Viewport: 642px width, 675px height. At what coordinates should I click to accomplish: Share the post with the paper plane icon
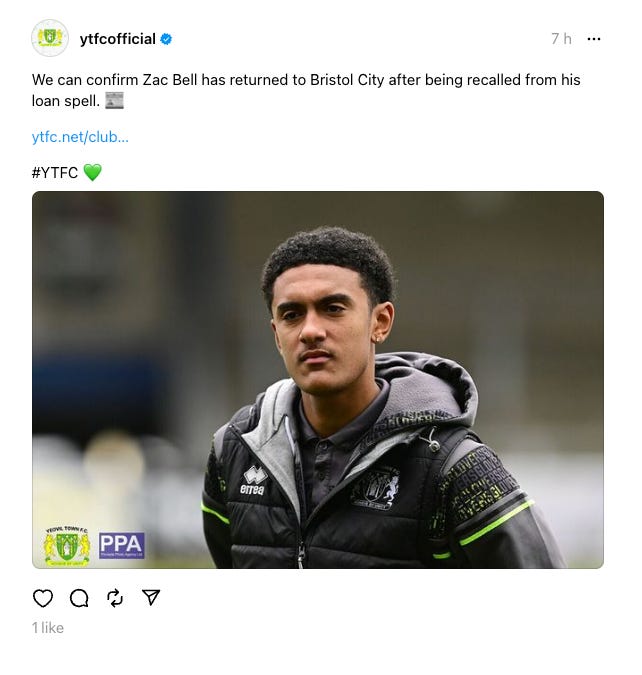(151, 598)
